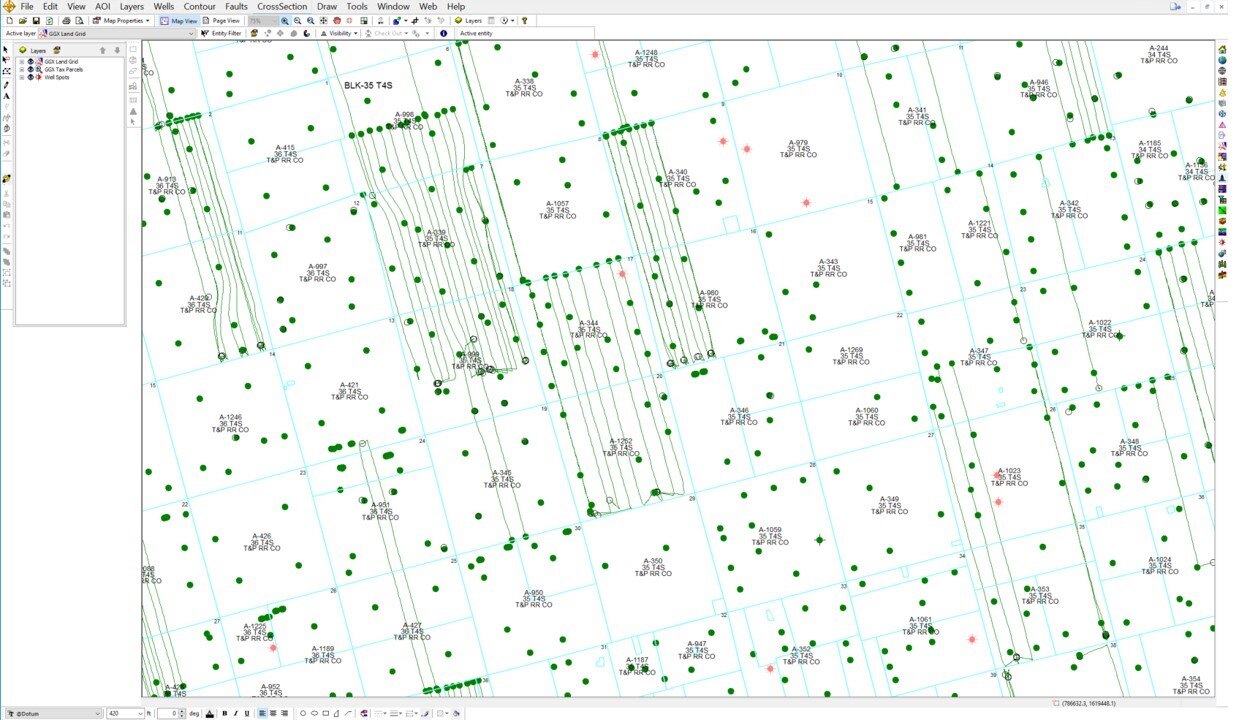Toggle visibility of Well Spots layer
1236x720 pixels.
point(30,77)
